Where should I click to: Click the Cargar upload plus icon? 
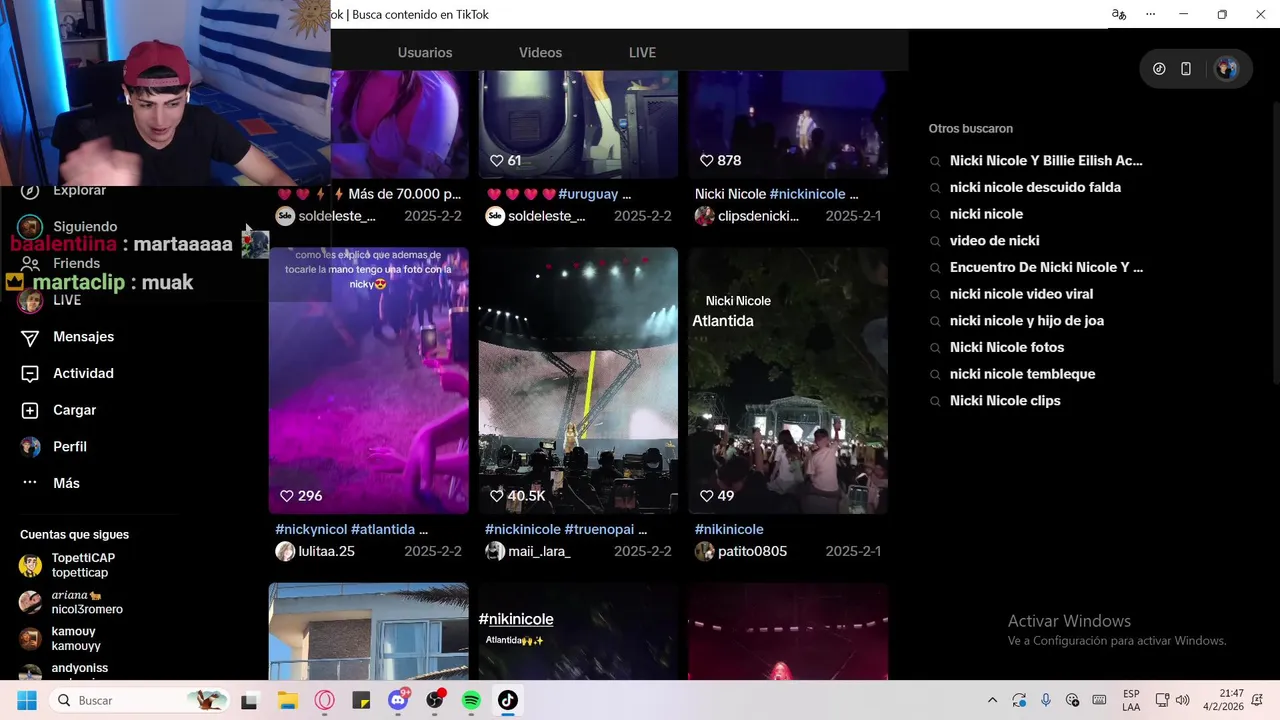(x=31, y=410)
